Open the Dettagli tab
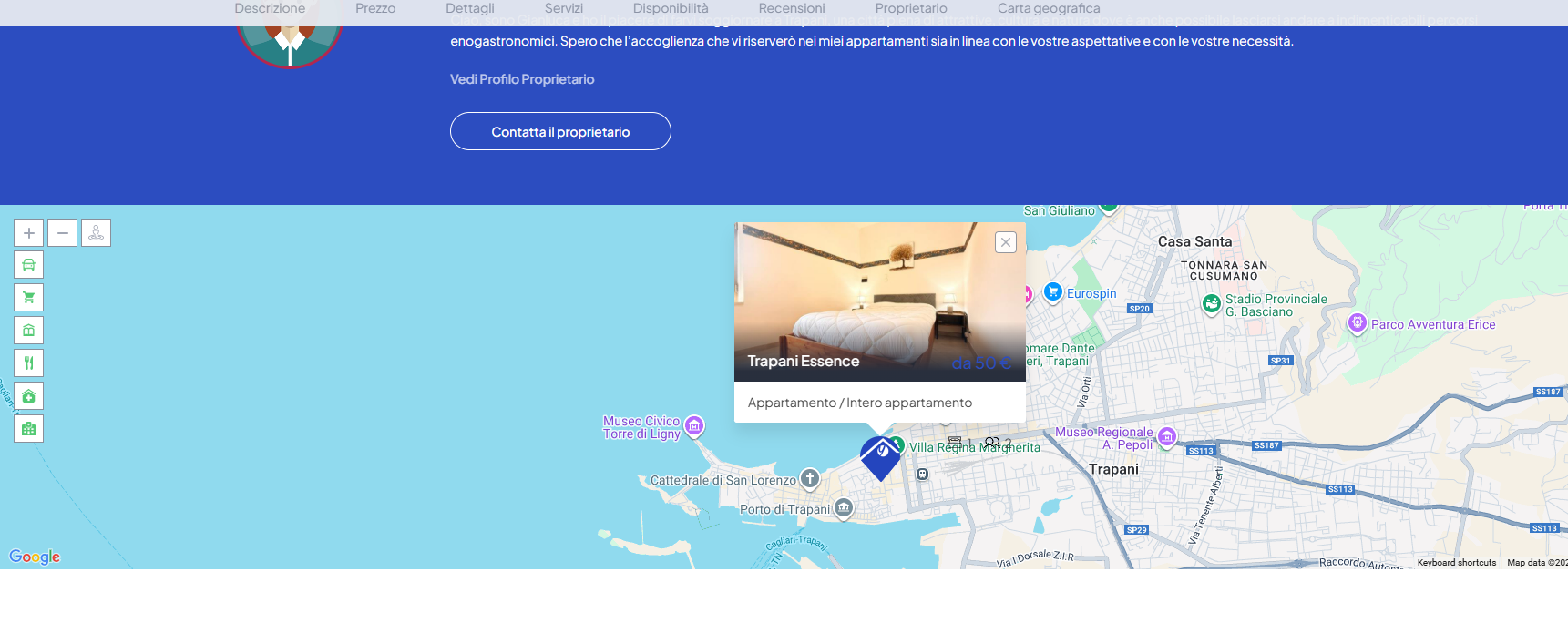 click(470, 8)
